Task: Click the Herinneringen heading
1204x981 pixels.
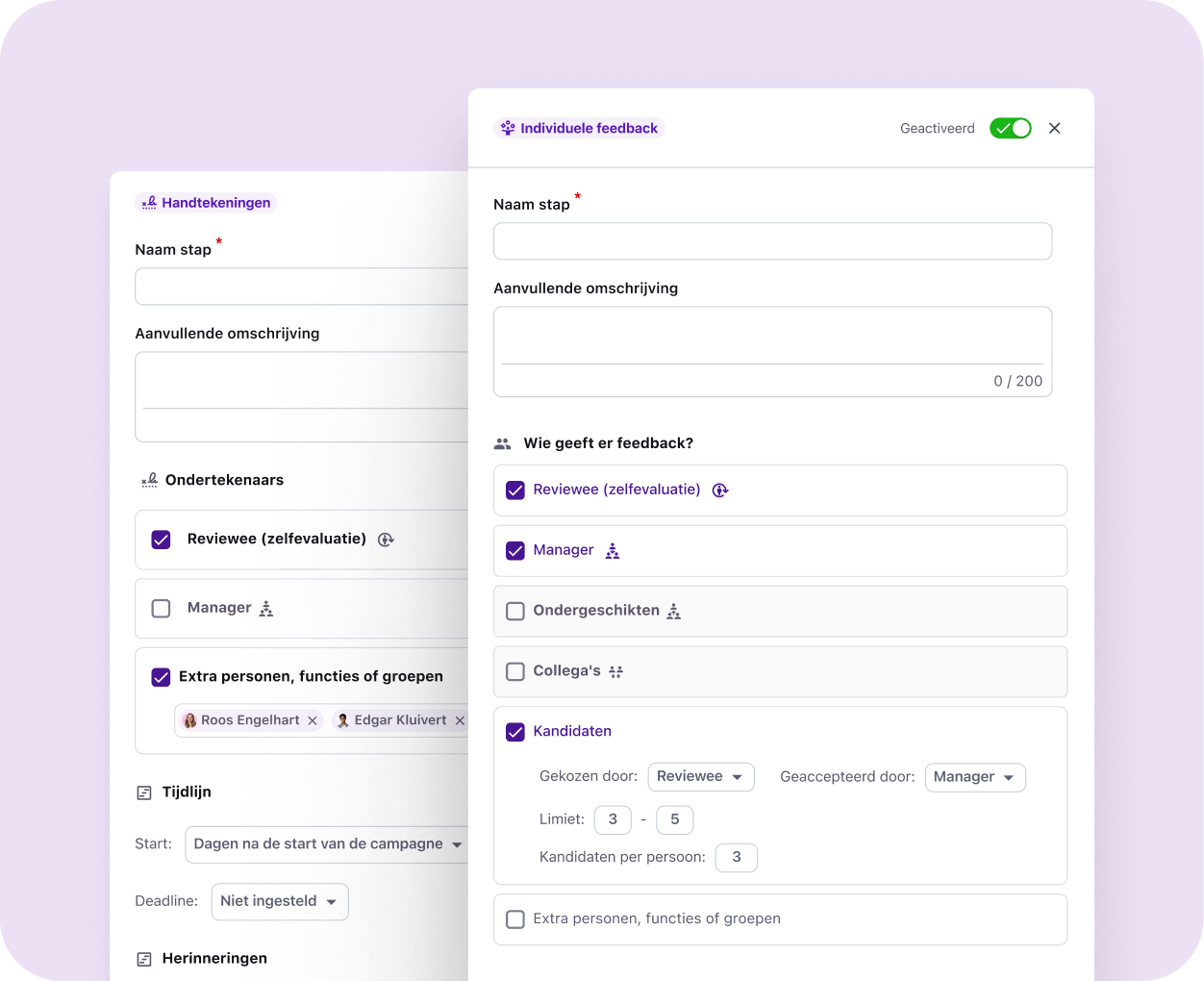Action: click(x=214, y=958)
